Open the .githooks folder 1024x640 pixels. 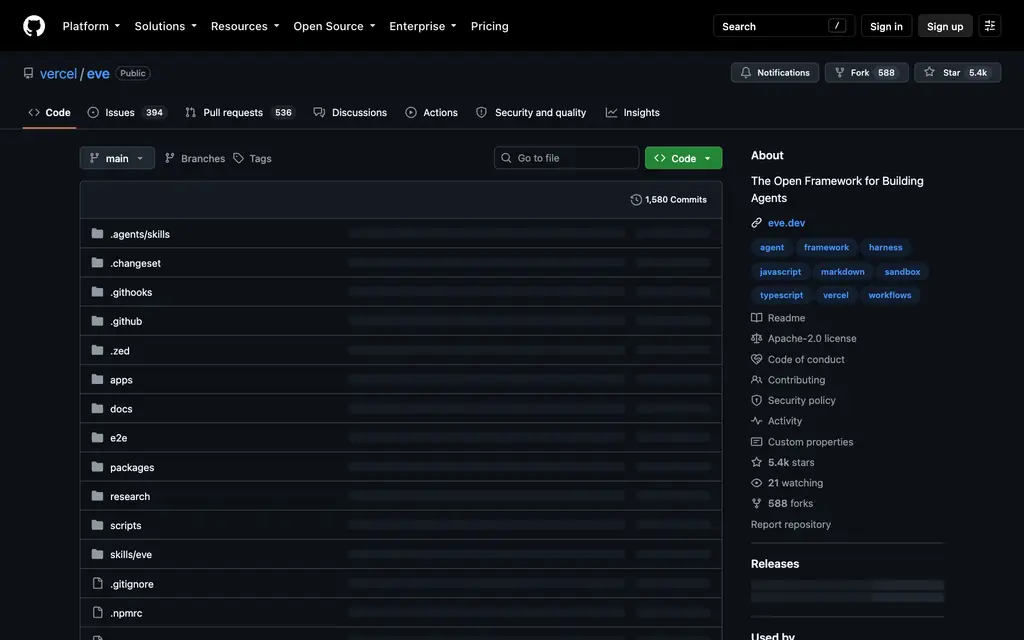coord(131,292)
